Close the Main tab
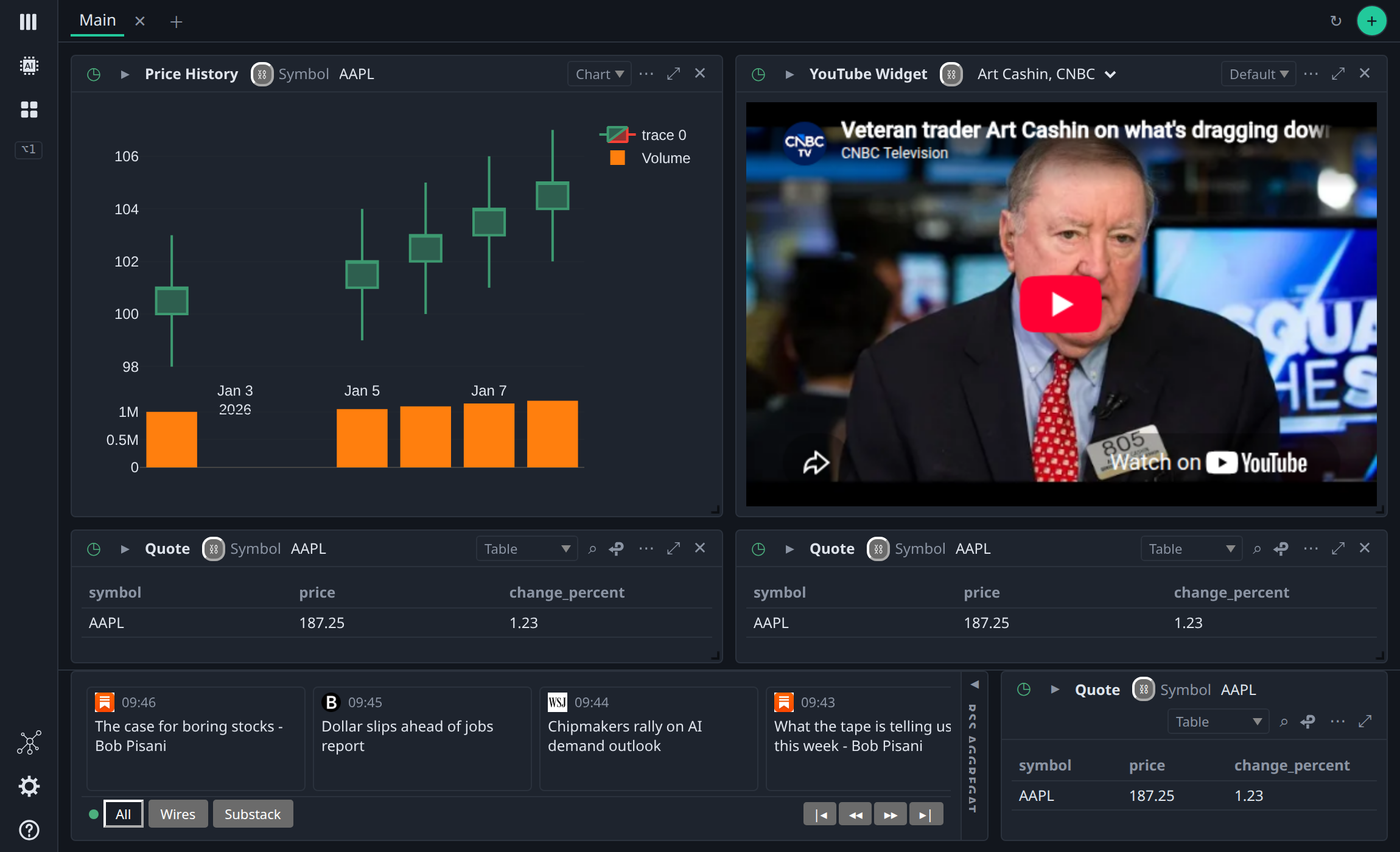 (x=140, y=21)
